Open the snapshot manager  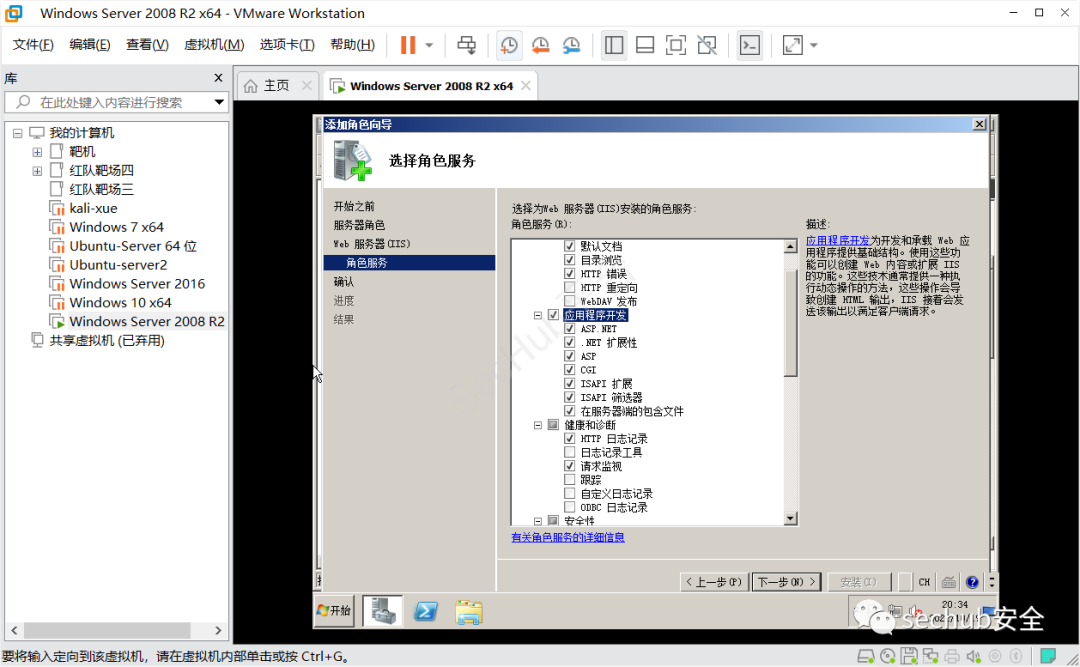tap(572, 45)
